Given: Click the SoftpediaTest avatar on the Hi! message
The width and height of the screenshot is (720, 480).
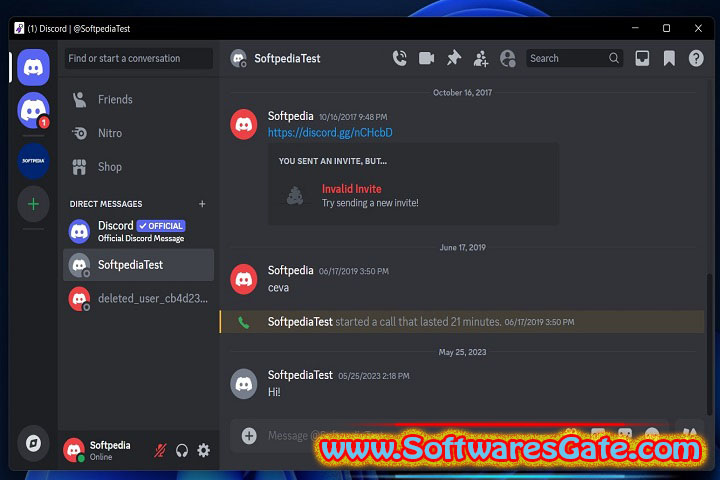Looking at the screenshot, I should [243, 384].
